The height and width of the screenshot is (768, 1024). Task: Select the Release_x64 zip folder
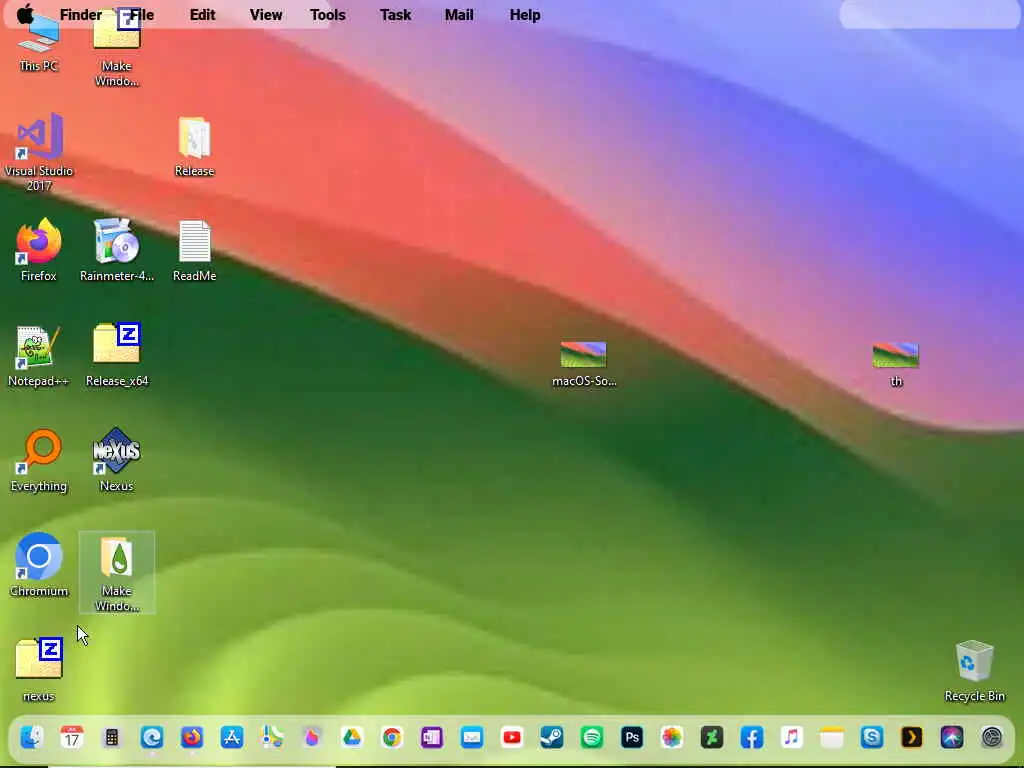116,355
